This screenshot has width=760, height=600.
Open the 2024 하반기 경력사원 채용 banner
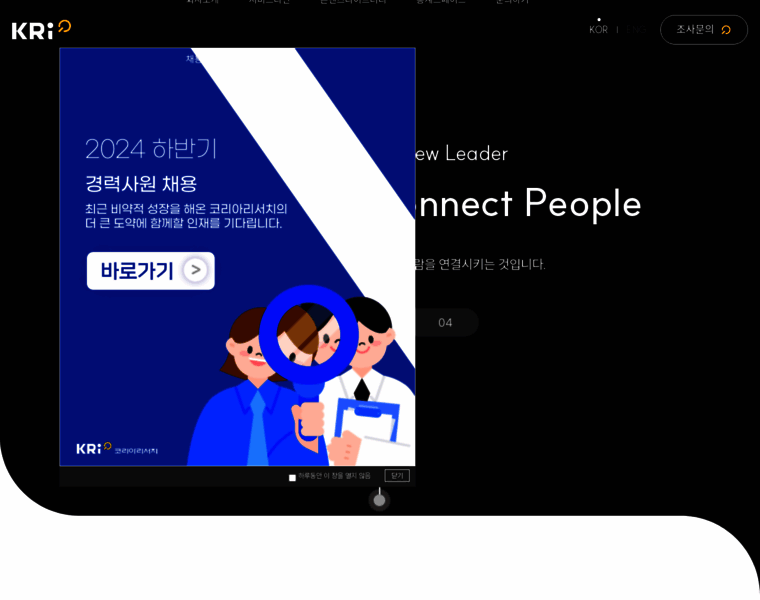237,256
